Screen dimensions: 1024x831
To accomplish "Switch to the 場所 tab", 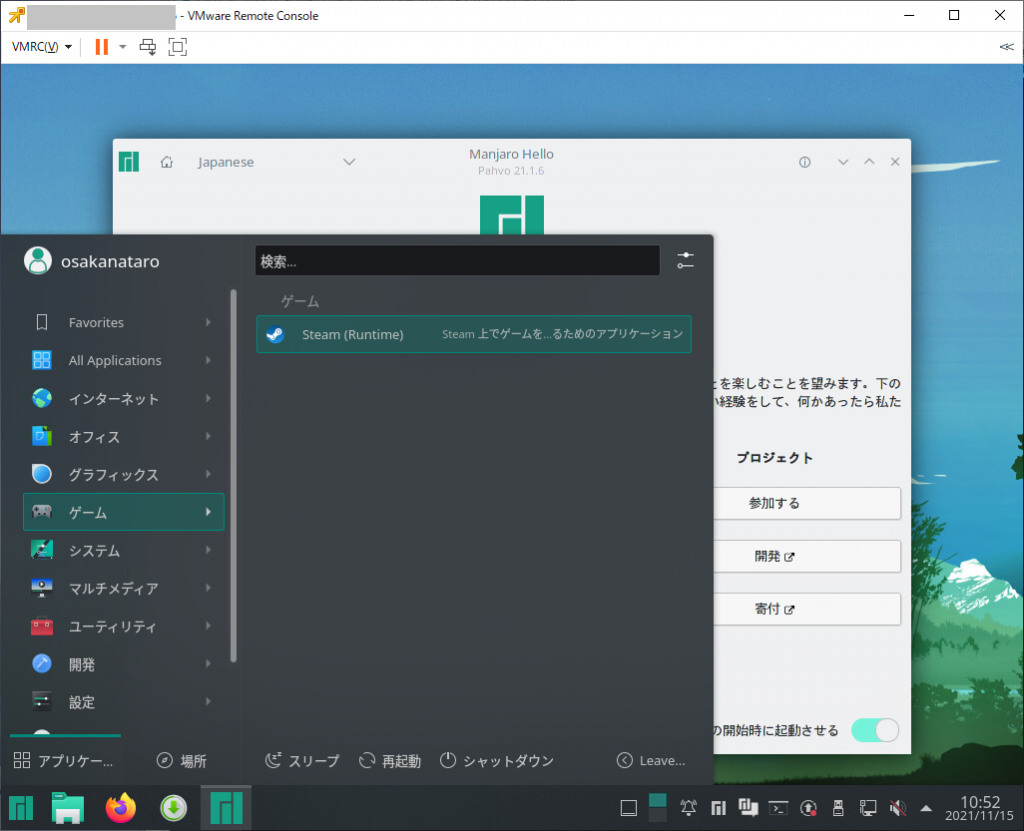I will coord(182,760).
